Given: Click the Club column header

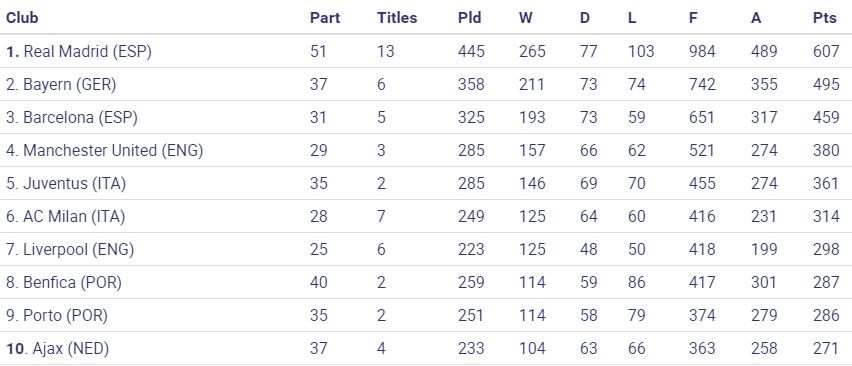Looking at the screenshot, I should point(22,18).
